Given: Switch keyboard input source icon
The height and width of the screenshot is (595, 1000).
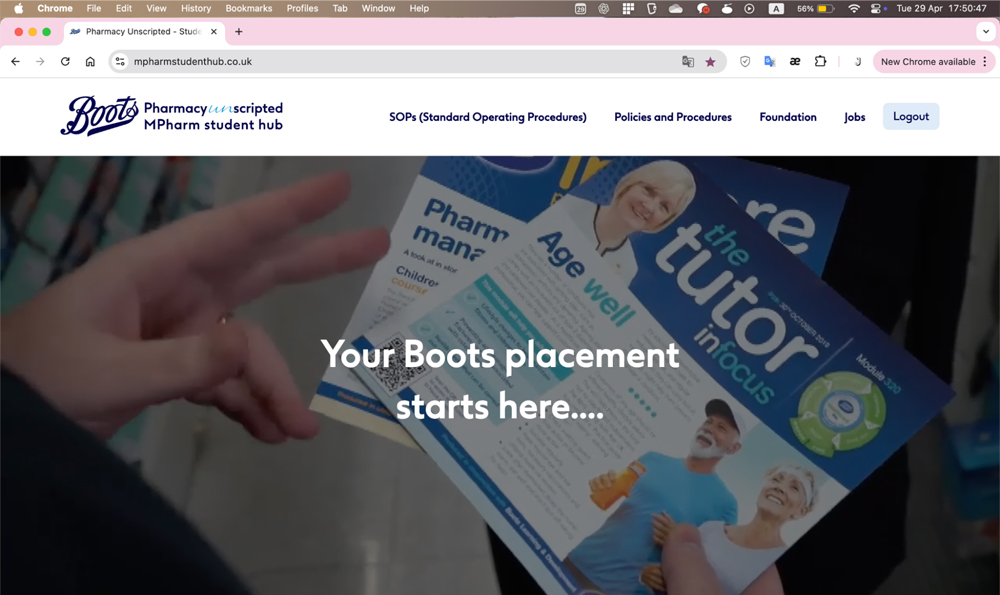Looking at the screenshot, I should pyautogui.click(x=776, y=8).
